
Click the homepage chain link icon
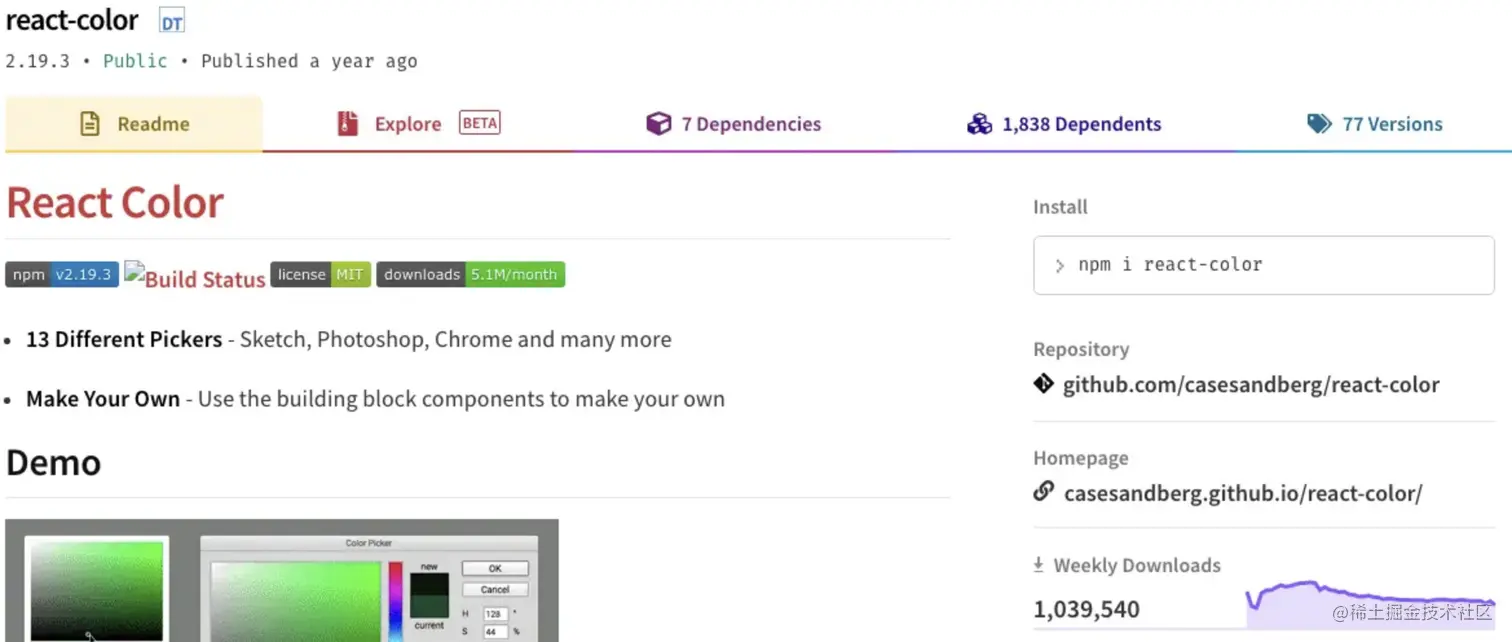[1044, 491]
